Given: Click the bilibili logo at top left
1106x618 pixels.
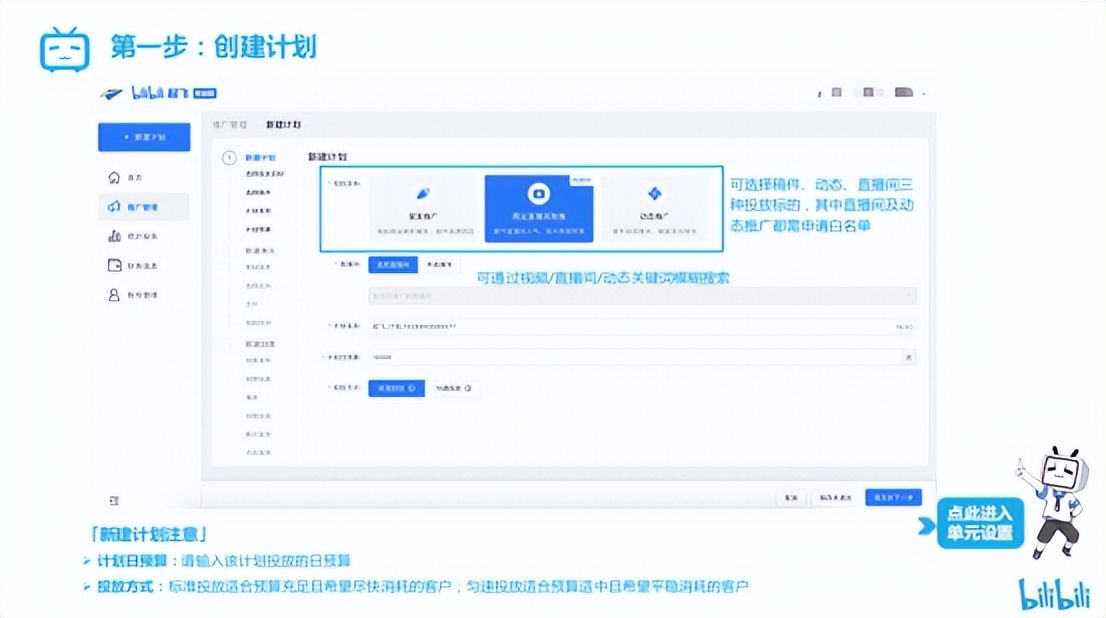Looking at the screenshot, I should [x=152, y=94].
